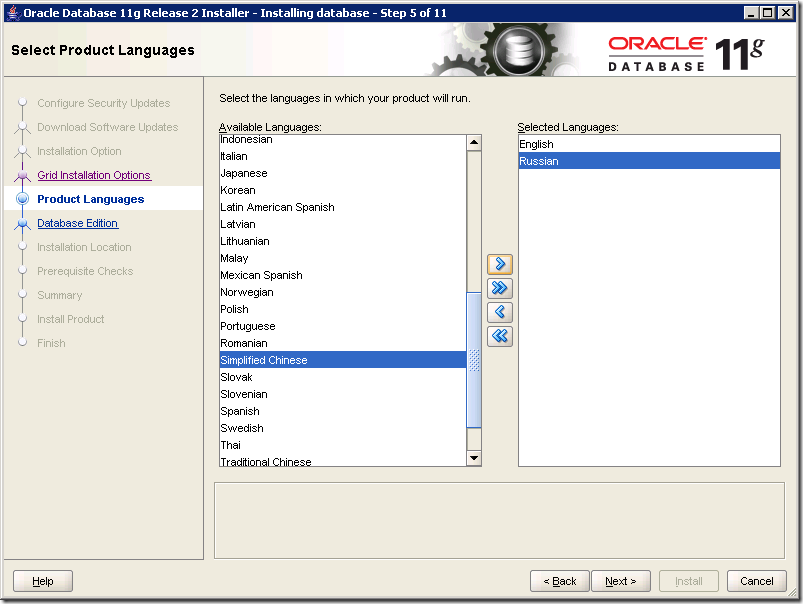
Task: Click the available languages scrollbar thumb
Action: tap(474, 360)
